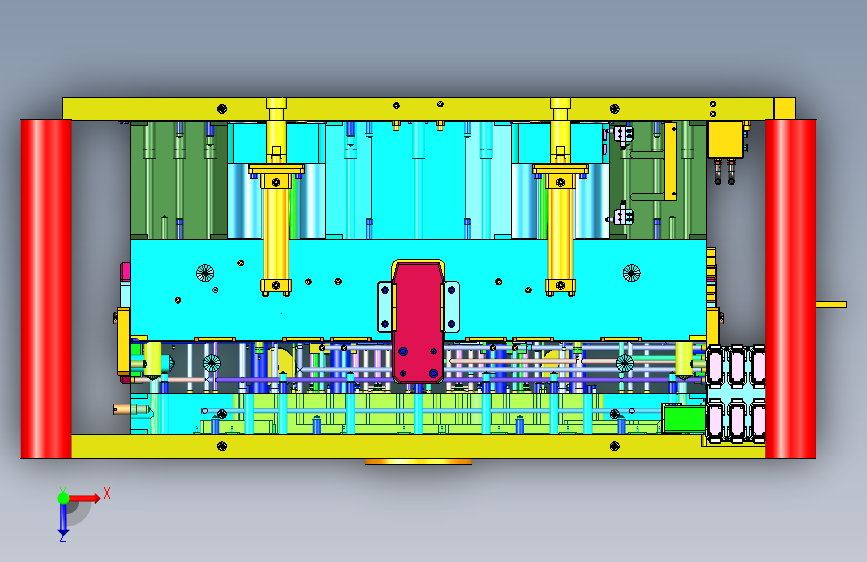Select the copper pipe fitting at lower left
Screen dimensions: 867x562
[130, 409]
